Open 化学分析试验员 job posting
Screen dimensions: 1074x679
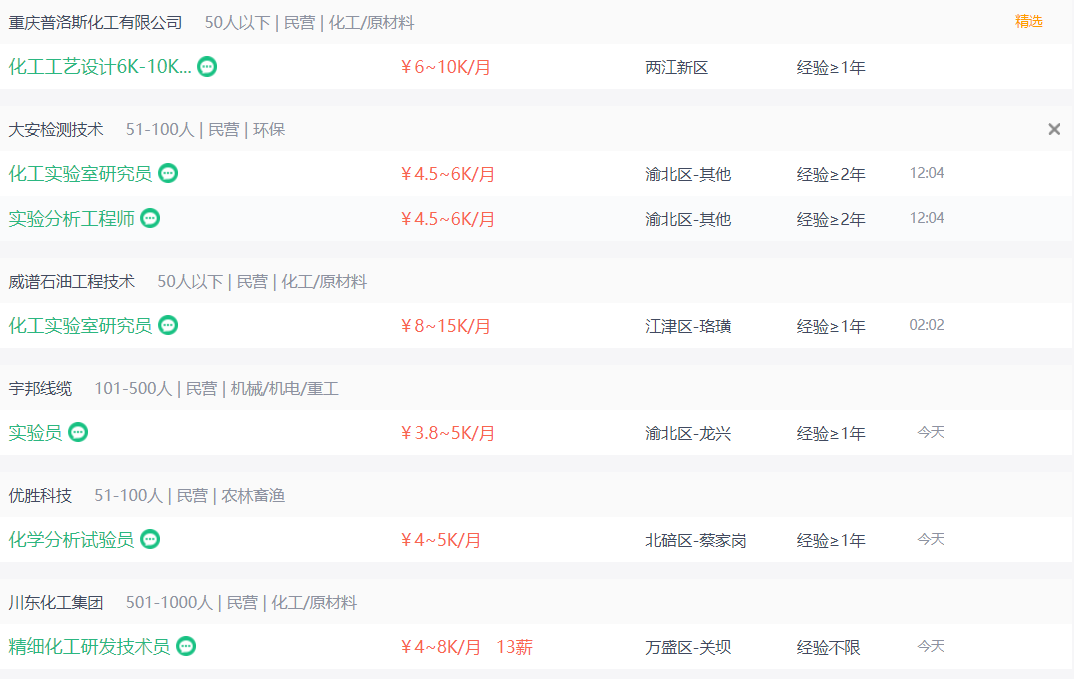[x=71, y=539]
